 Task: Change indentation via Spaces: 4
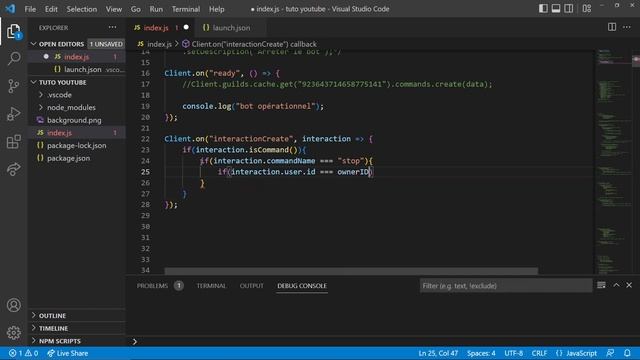(x=481, y=353)
